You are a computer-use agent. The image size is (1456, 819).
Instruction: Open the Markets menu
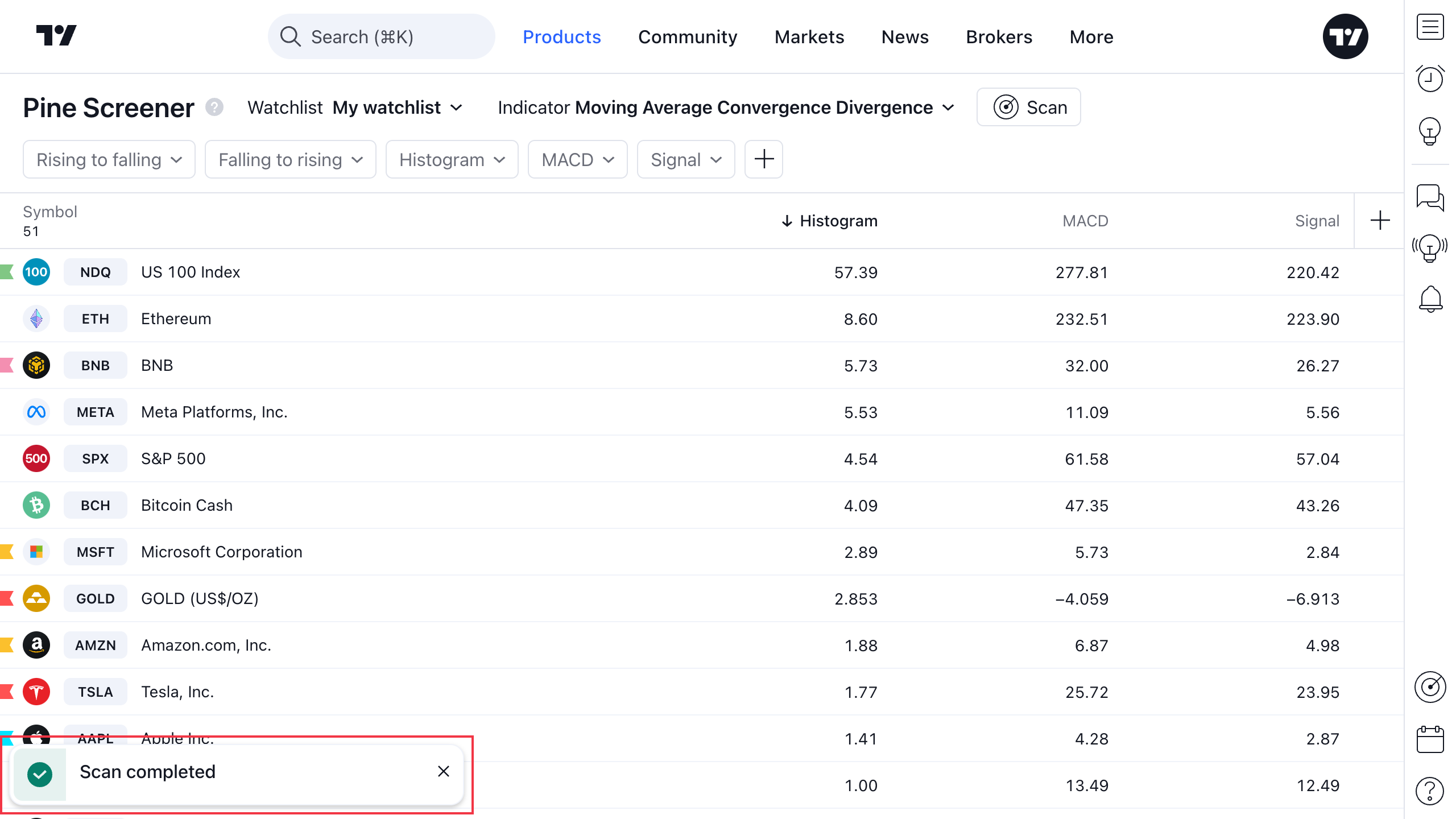coord(809,37)
